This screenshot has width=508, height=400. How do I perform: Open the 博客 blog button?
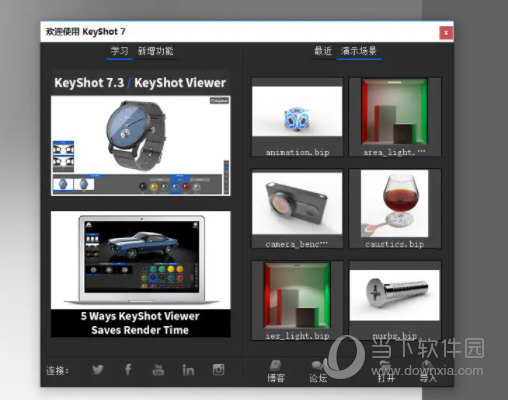click(x=276, y=371)
